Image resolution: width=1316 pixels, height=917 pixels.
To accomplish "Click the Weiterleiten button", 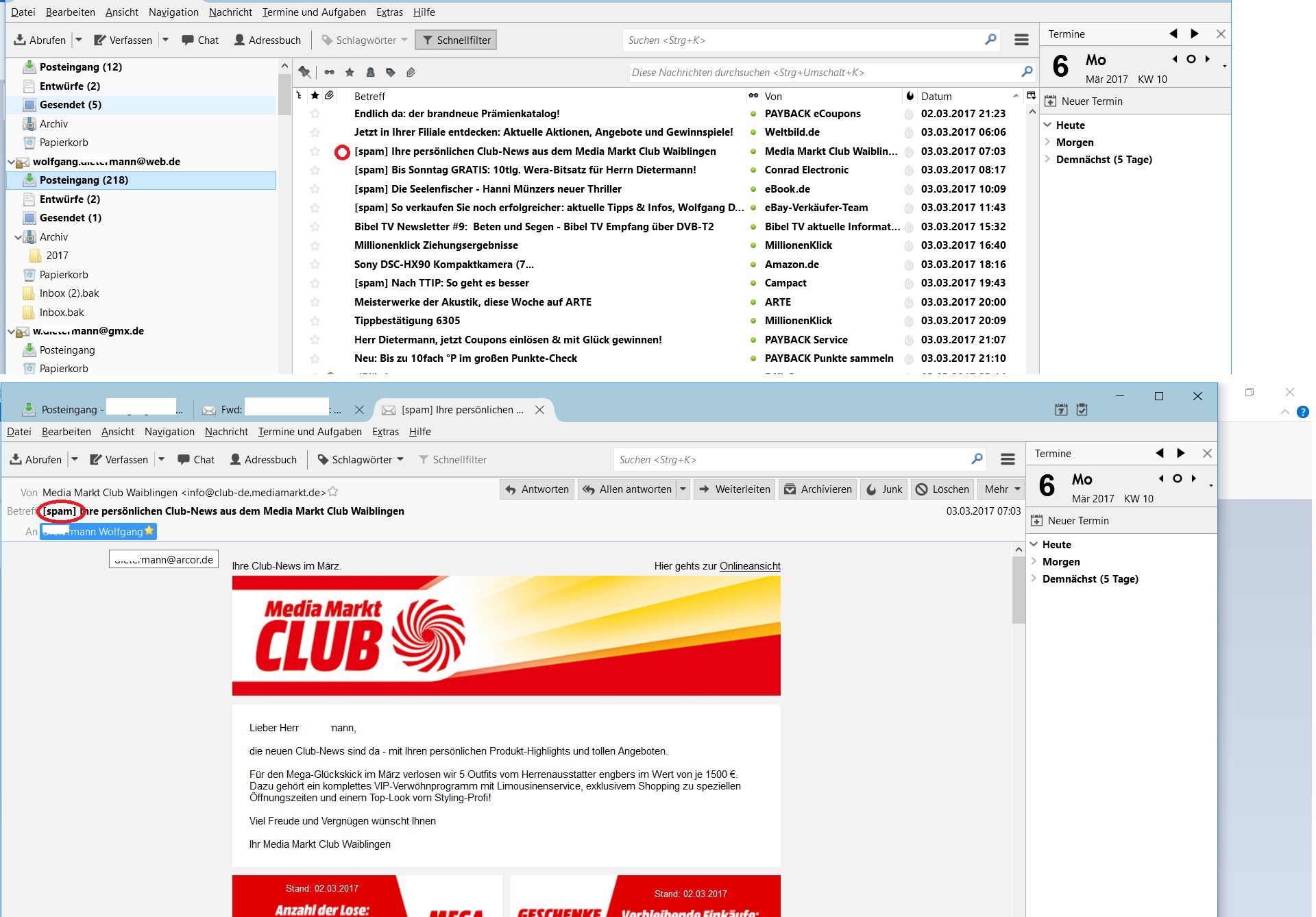I will [x=734, y=489].
